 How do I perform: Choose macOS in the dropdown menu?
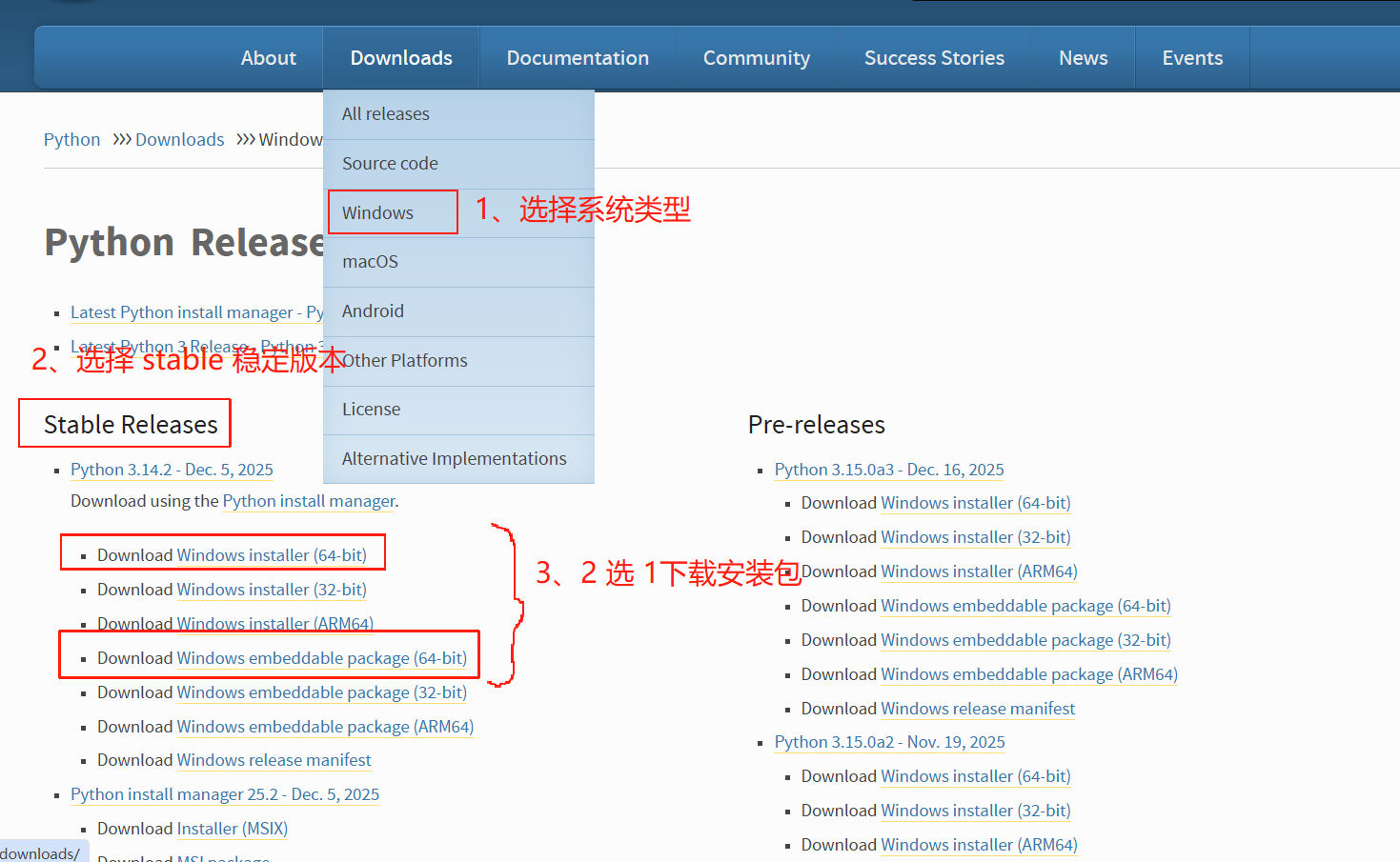pos(458,262)
